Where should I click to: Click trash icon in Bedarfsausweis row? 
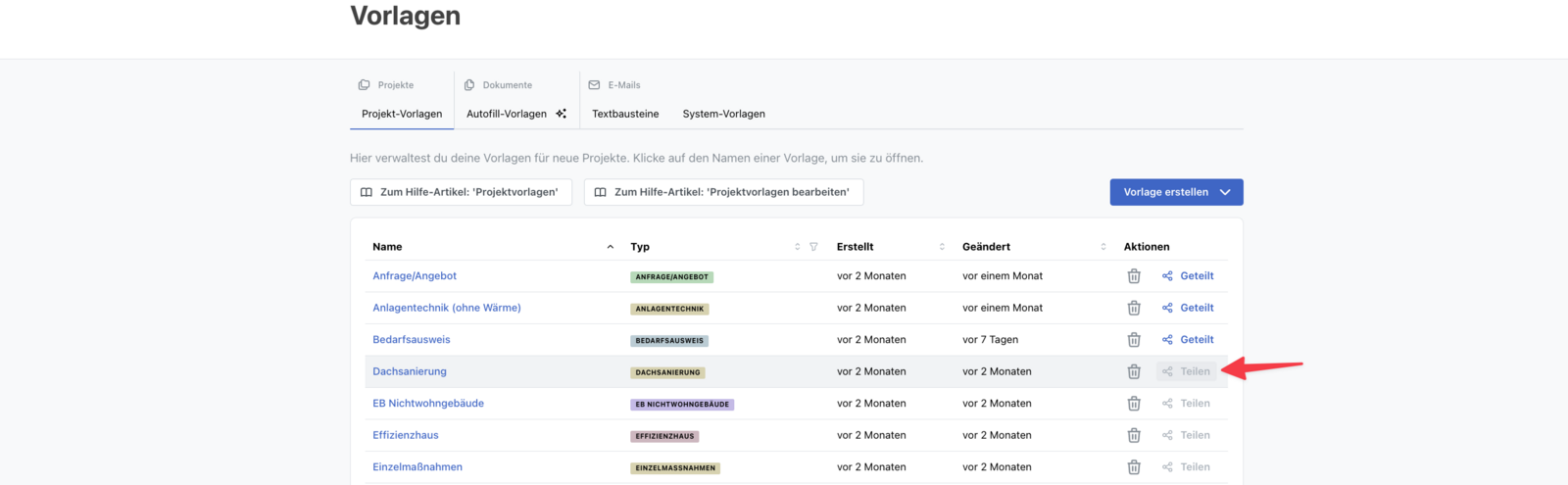[1134, 340]
